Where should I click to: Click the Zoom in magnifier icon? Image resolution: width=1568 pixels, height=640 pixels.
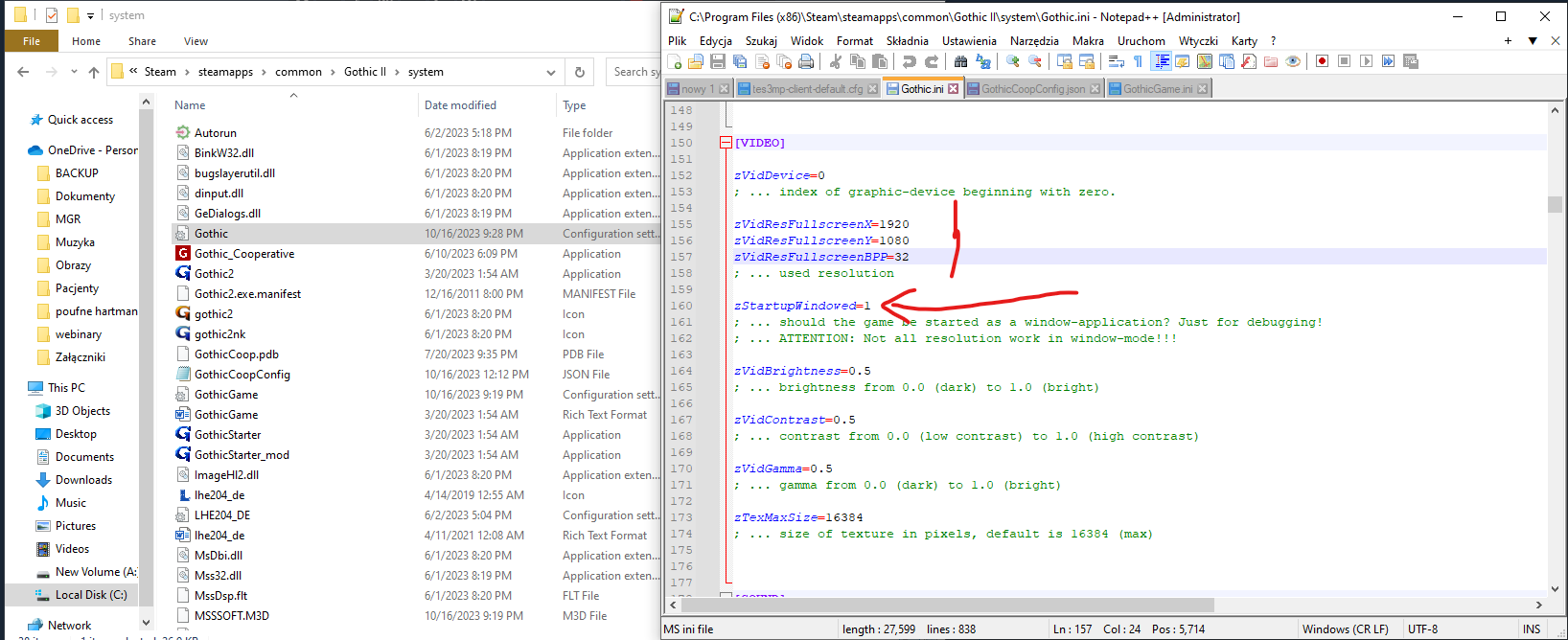1012,61
